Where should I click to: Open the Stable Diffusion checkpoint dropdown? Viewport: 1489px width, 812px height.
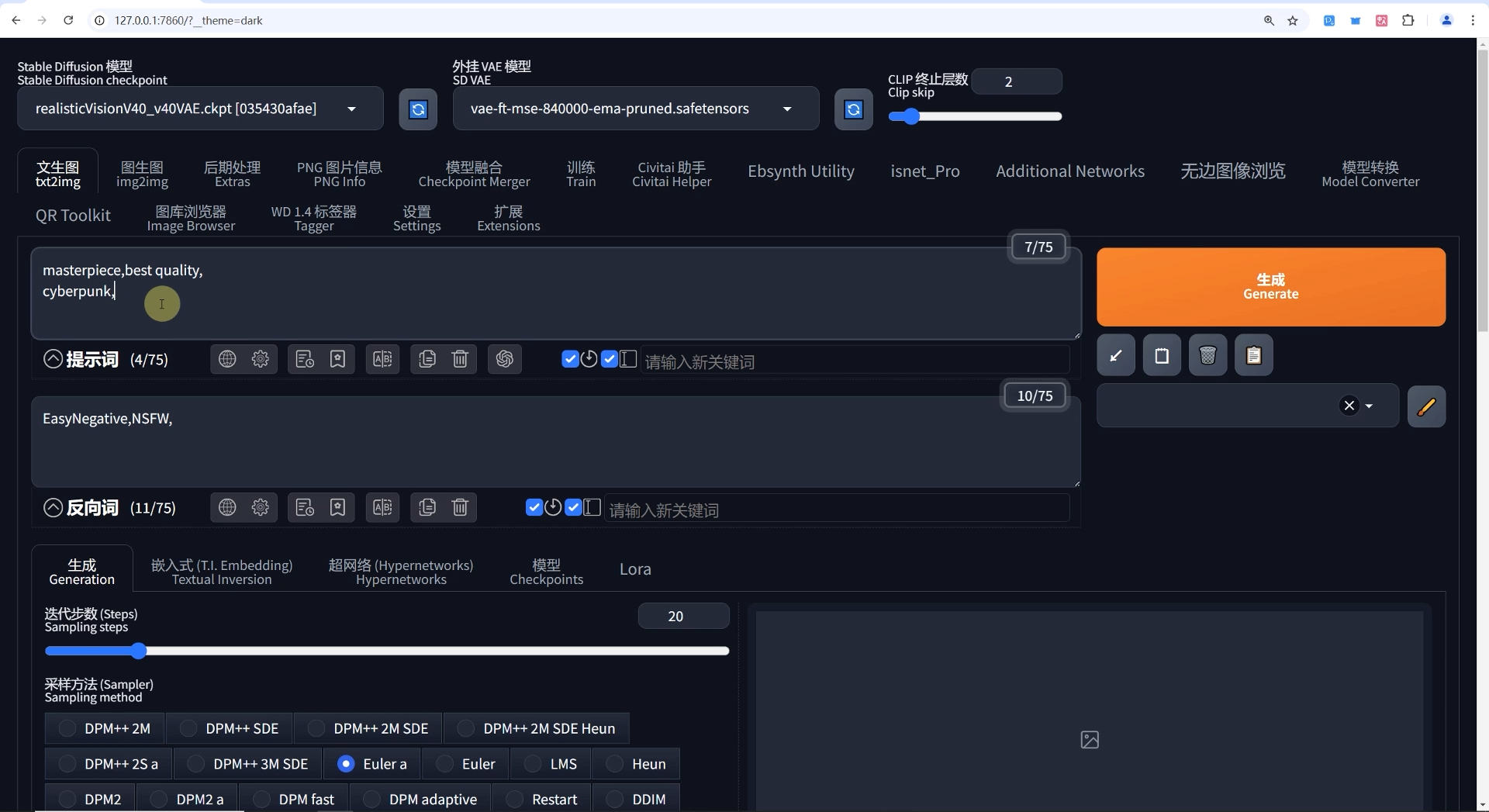[200, 109]
